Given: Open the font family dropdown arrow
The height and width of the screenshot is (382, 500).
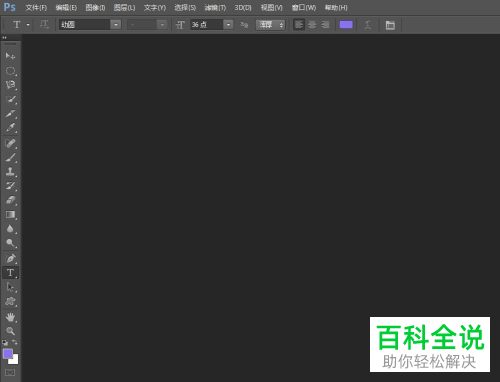Looking at the screenshot, I should coord(116,25).
